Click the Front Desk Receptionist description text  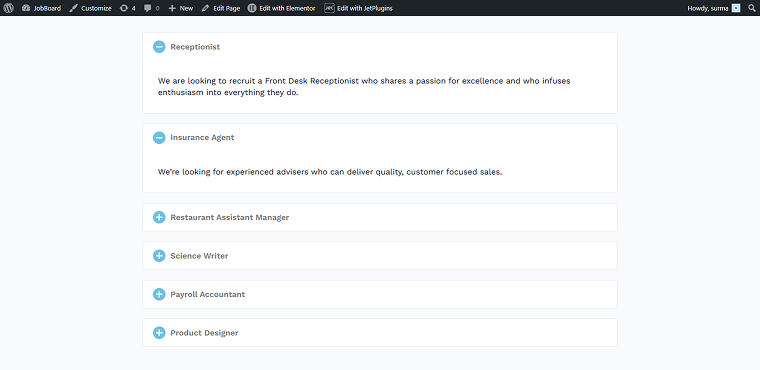coord(364,86)
